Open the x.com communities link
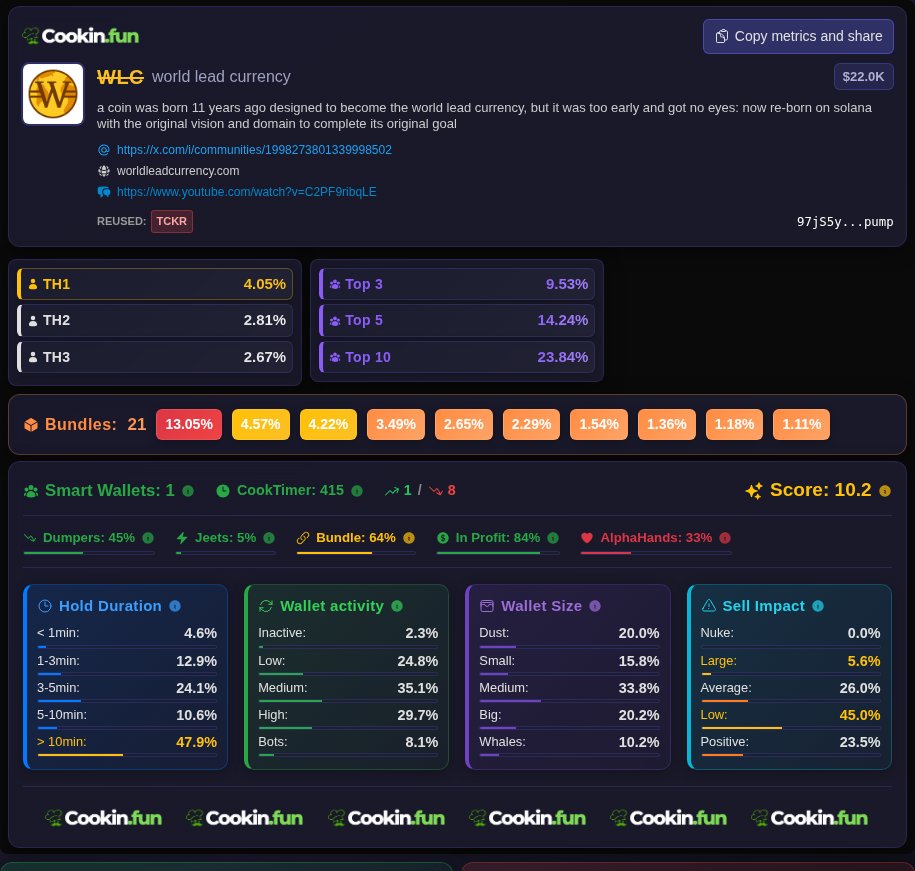This screenshot has width=915, height=871. pos(254,150)
